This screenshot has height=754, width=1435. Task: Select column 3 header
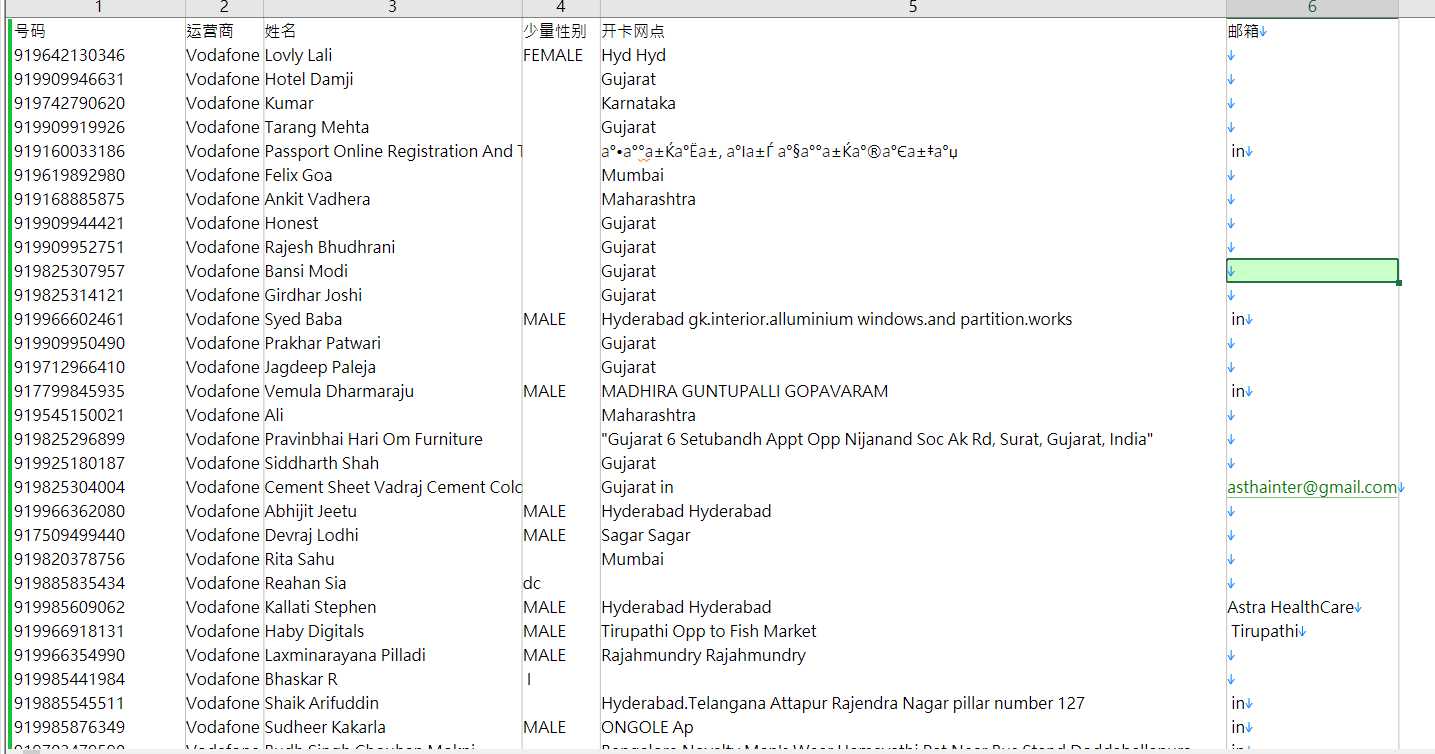(x=392, y=8)
